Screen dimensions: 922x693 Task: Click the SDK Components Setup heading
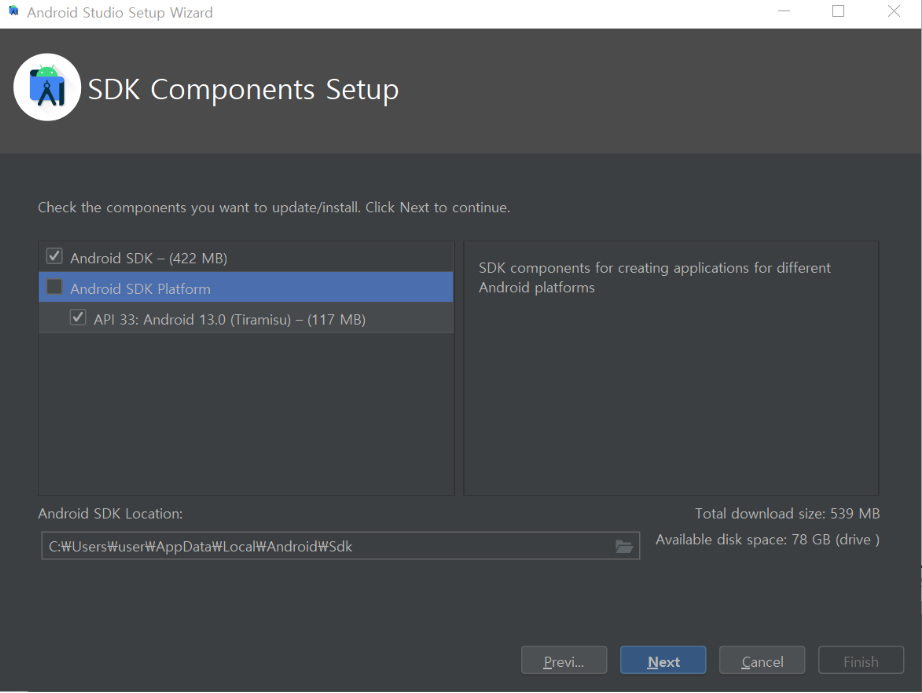click(x=243, y=90)
